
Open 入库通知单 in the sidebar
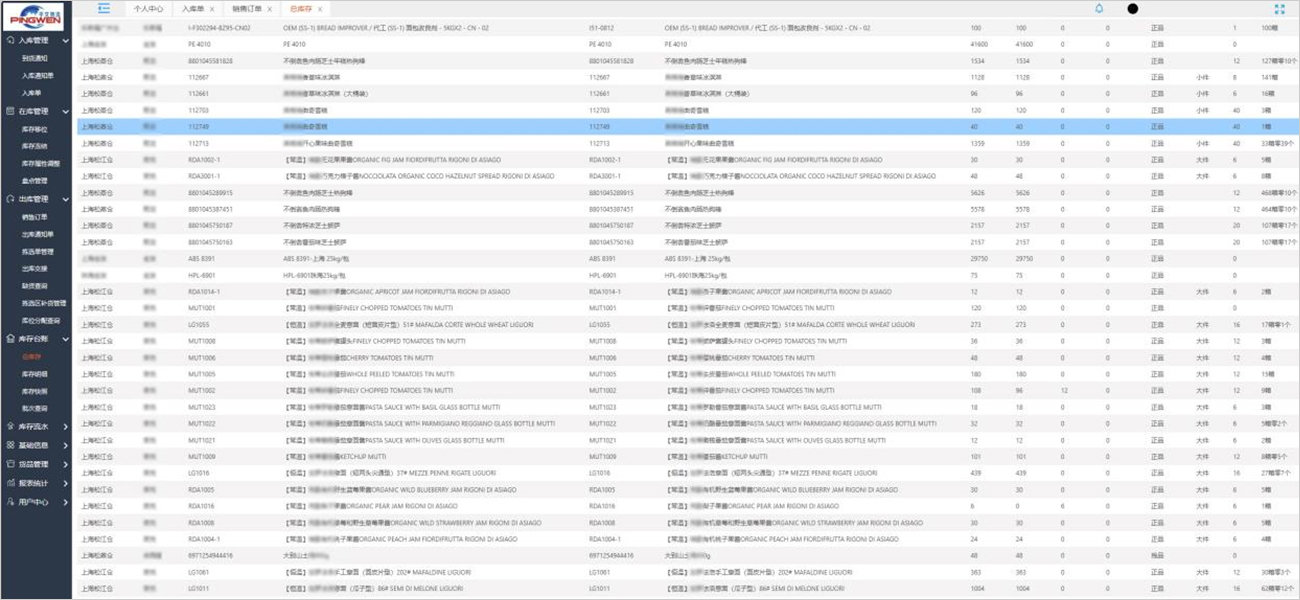click(x=38, y=75)
